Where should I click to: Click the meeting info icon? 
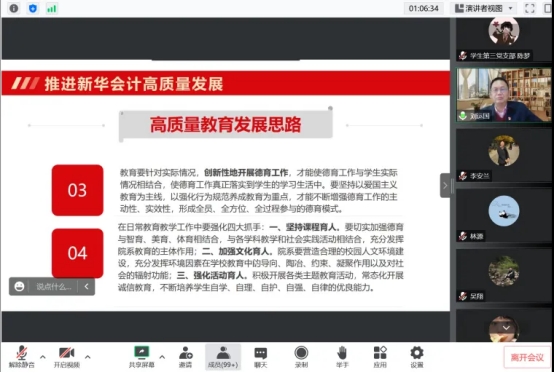pyautogui.click(x=14, y=8)
